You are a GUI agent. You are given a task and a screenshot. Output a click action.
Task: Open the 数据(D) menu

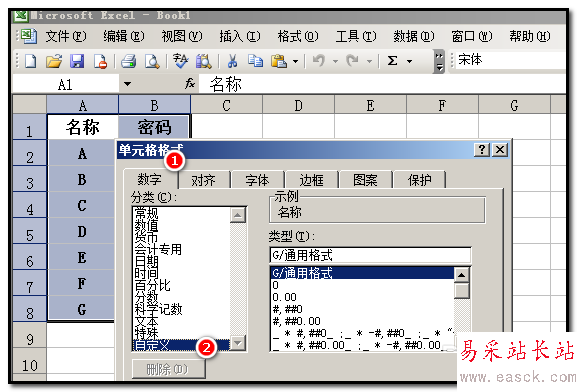(414, 36)
